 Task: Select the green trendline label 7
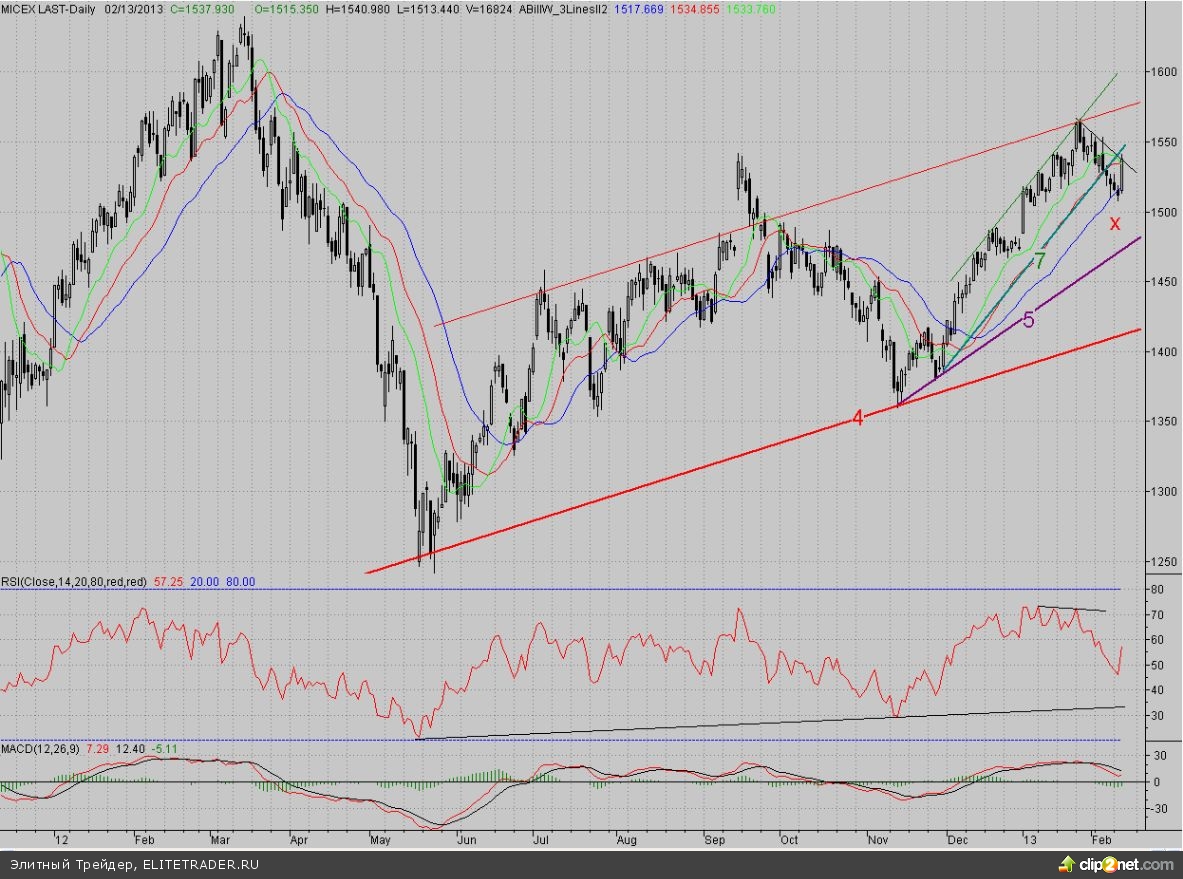pos(1040,261)
